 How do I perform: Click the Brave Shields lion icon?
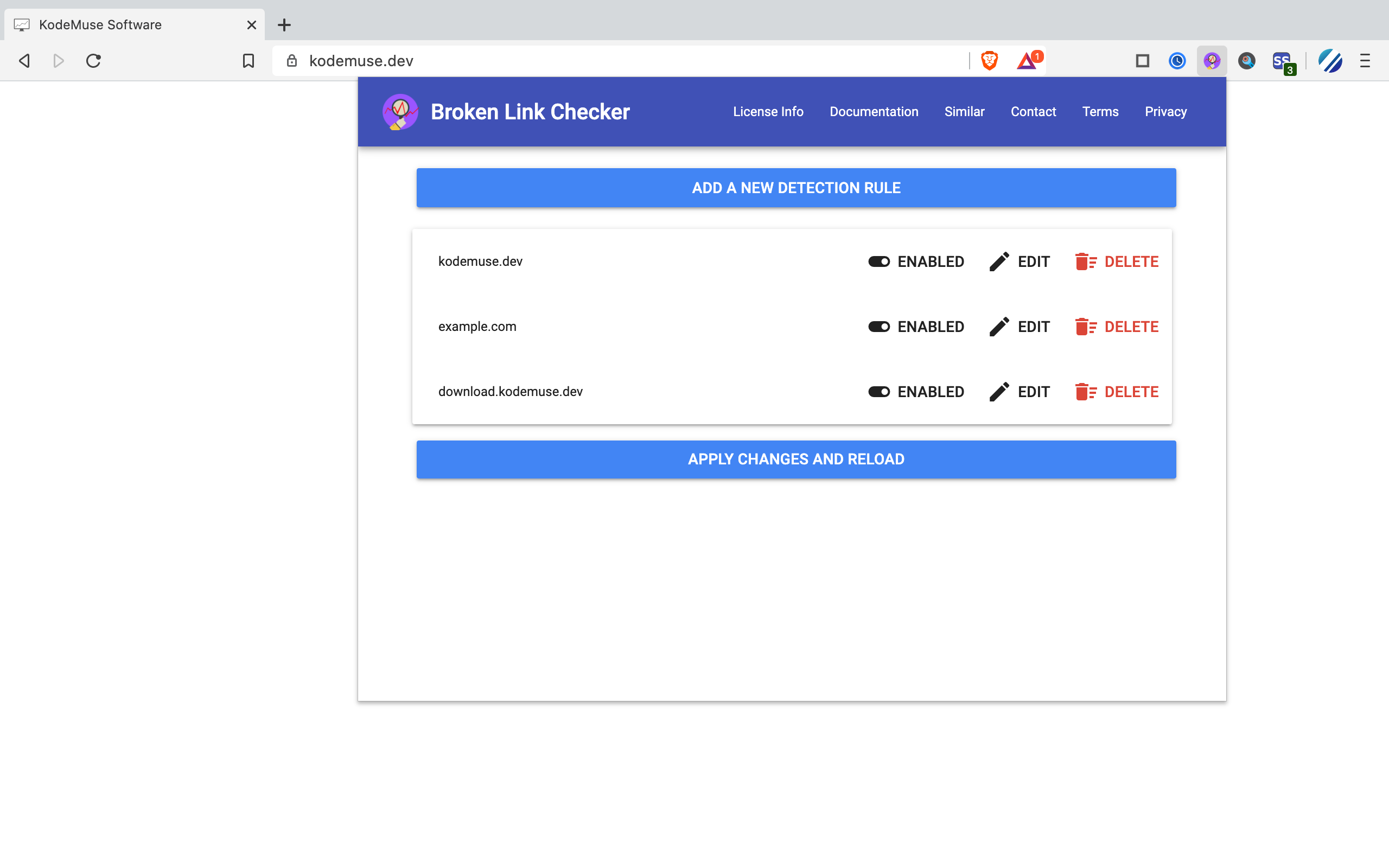coord(989,60)
